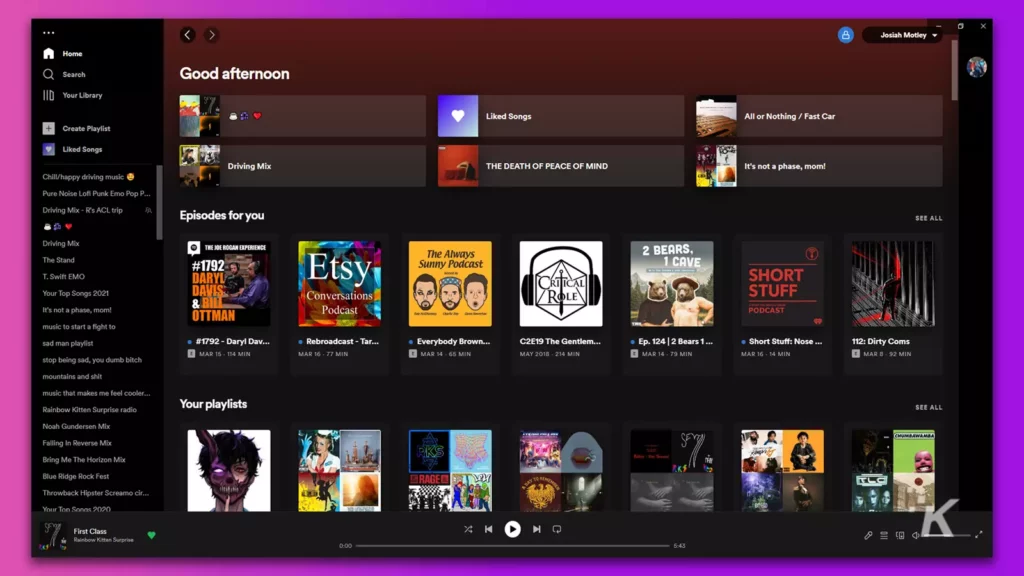Image resolution: width=1024 pixels, height=576 pixels.
Task: Click the Create Playlist icon
Action: [x=49, y=127]
